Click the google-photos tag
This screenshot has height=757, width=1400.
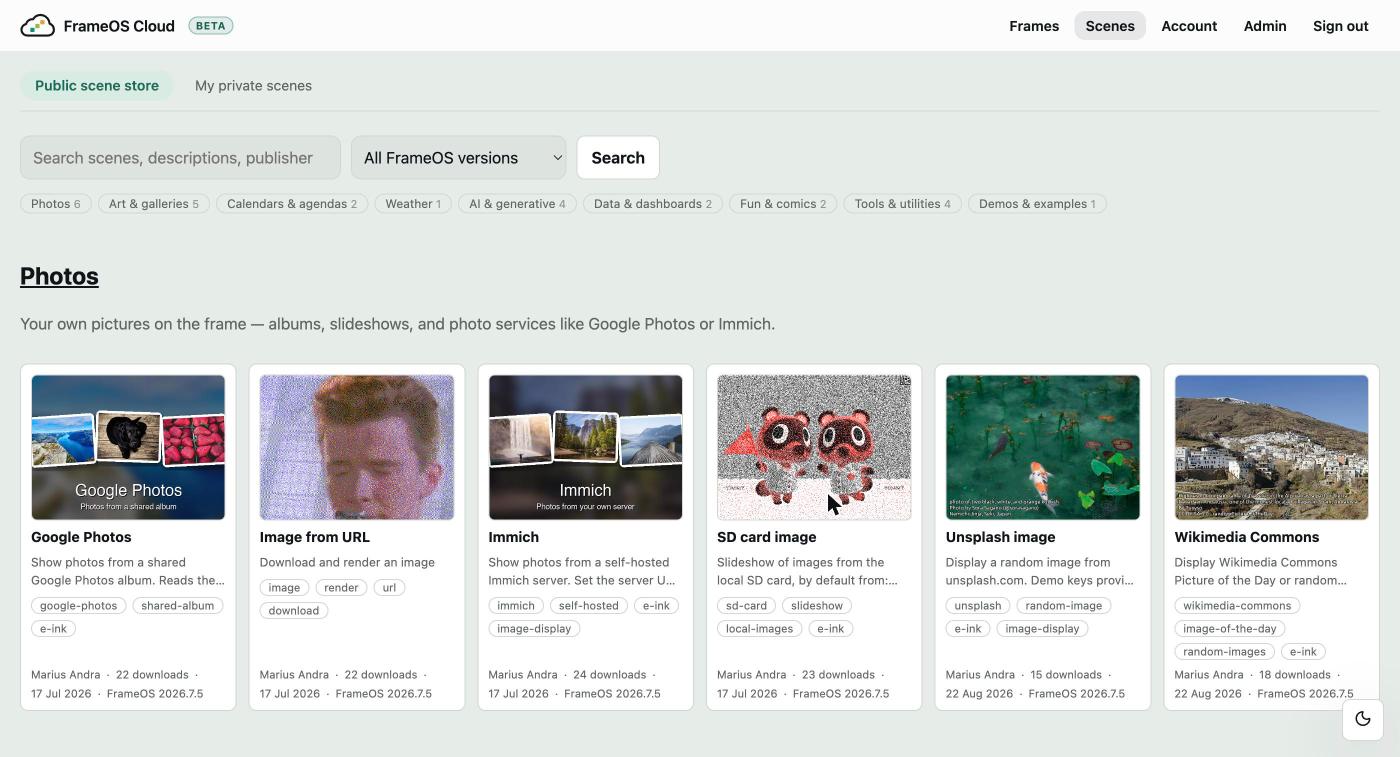[x=79, y=606]
